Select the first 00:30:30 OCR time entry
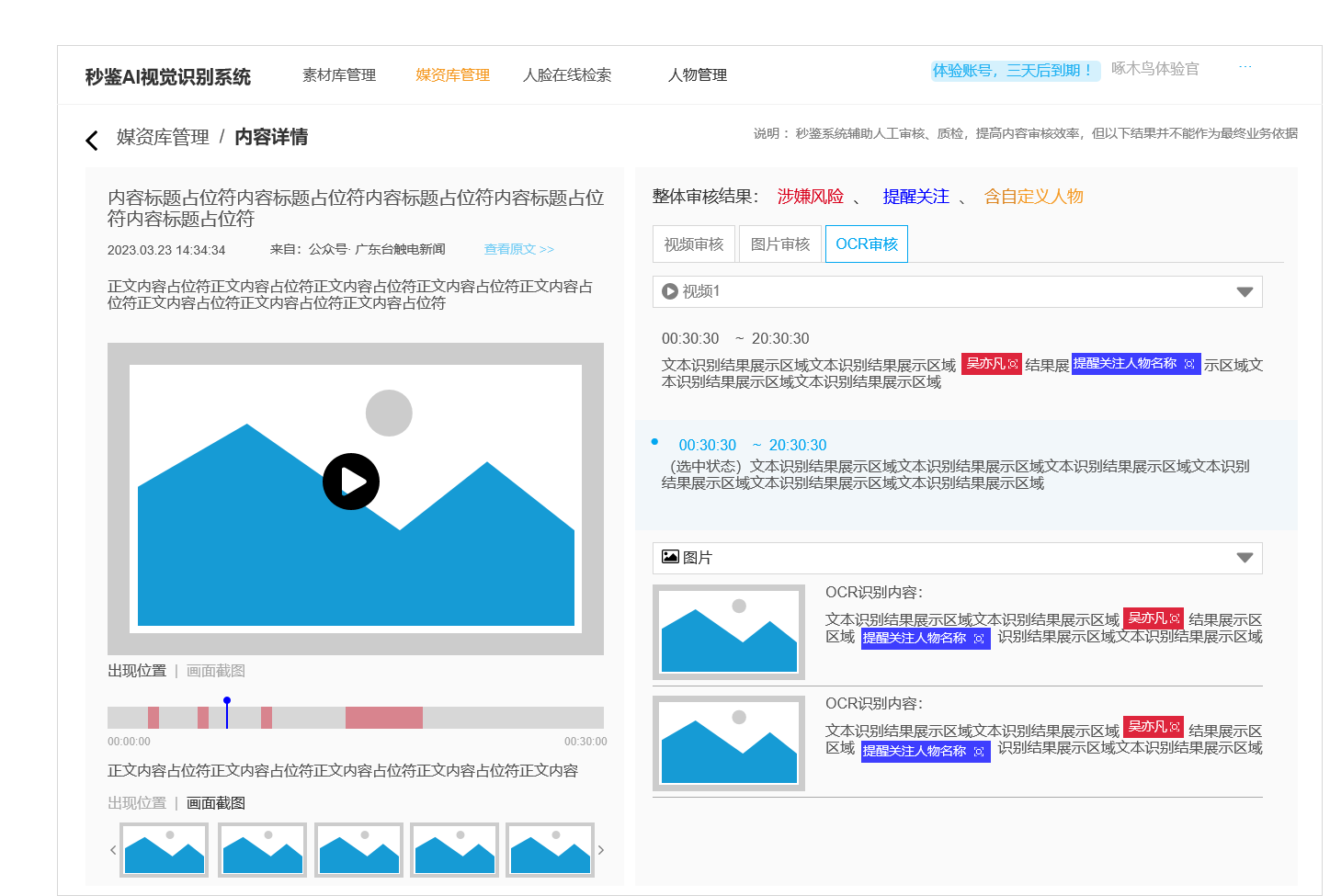 (735, 338)
